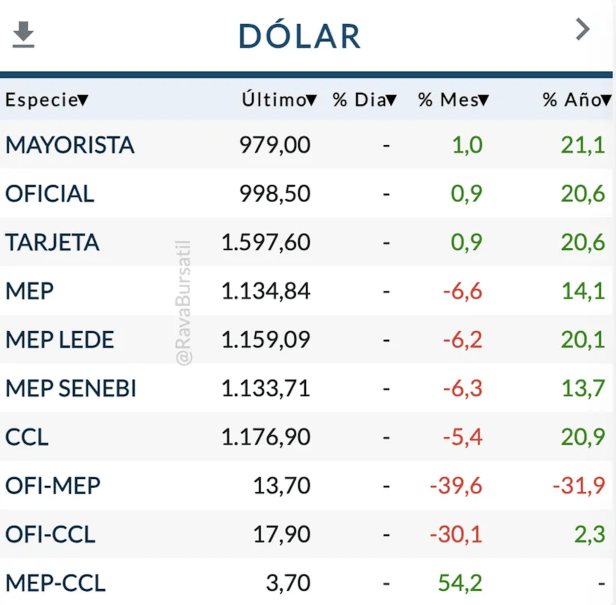Select the OFICIAL dollar row
Image resolution: width=616 pixels, height=605 pixels.
50,194
